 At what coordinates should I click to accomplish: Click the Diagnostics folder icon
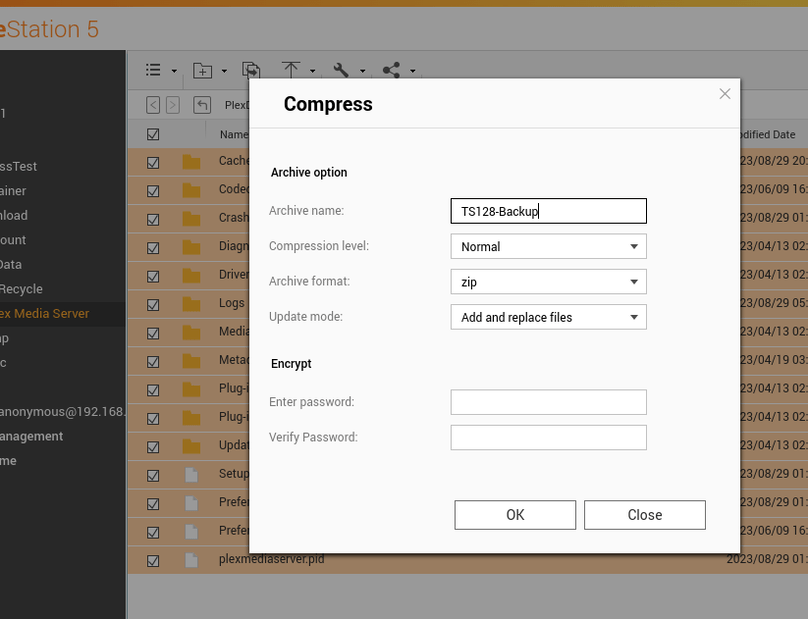tap(191, 247)
